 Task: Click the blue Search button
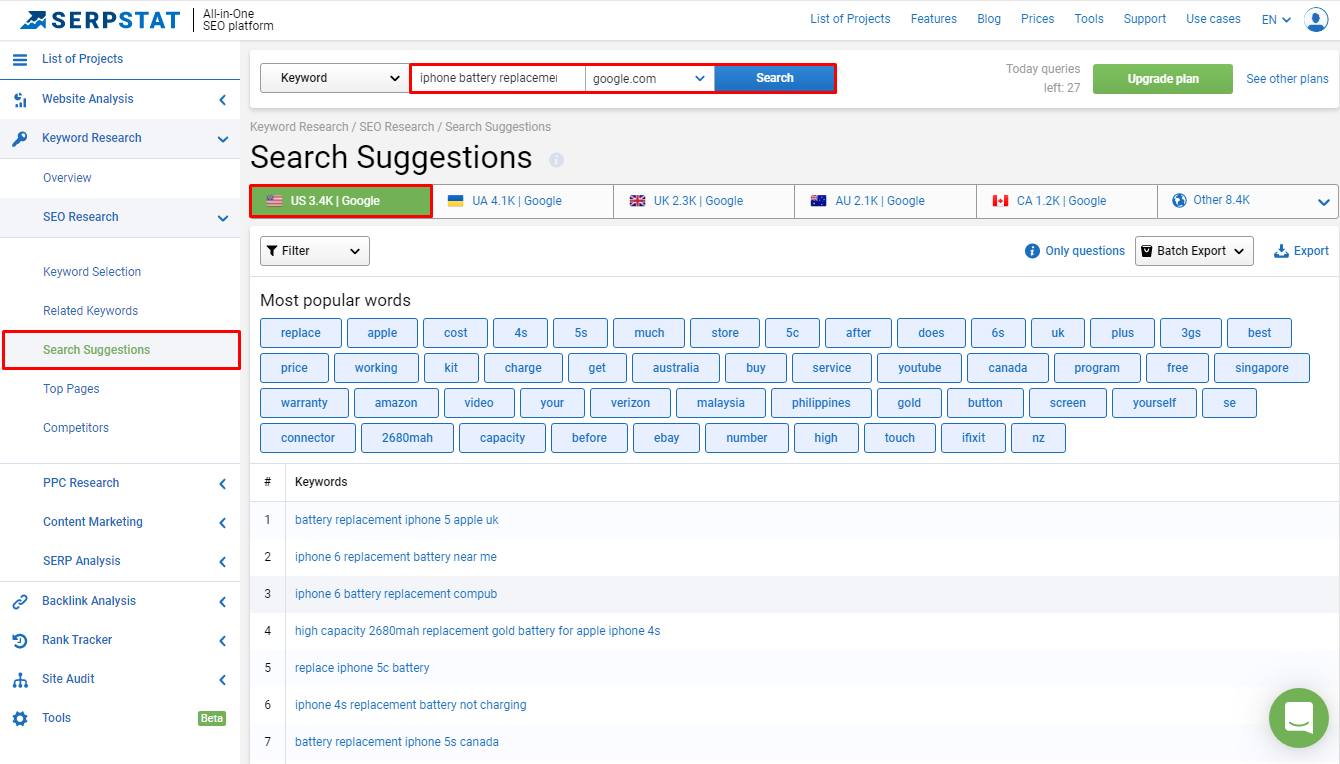click(x=775, y=78)
